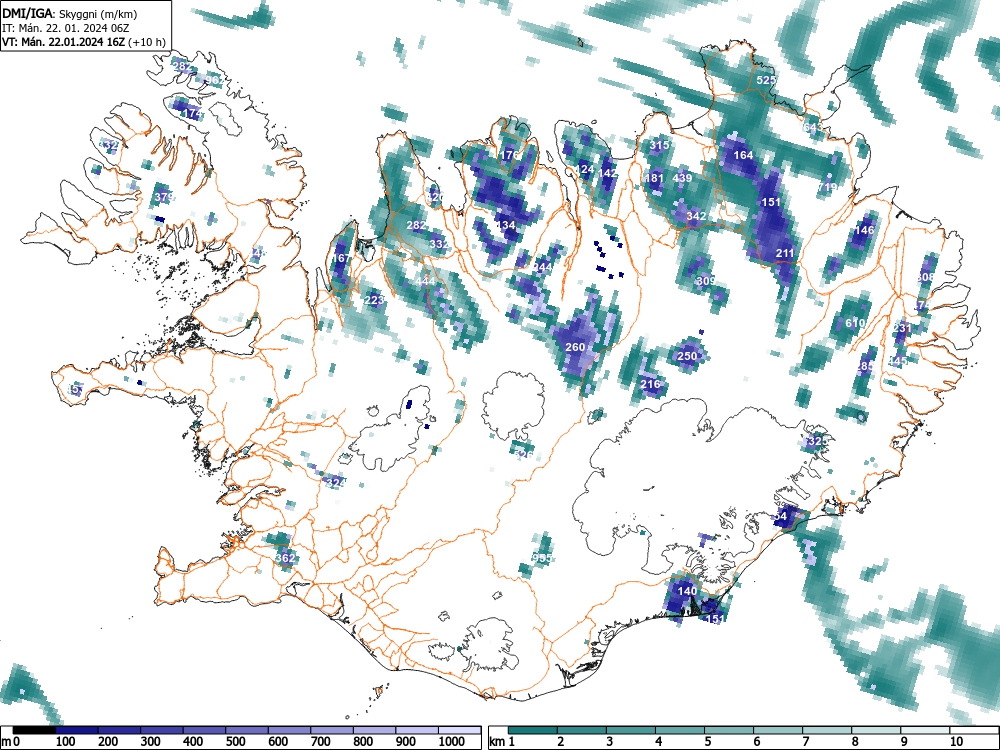This screenshot has height=750, width=1000.
Task: Click the visibility value 211 on the map
Action: click(785, 253)
